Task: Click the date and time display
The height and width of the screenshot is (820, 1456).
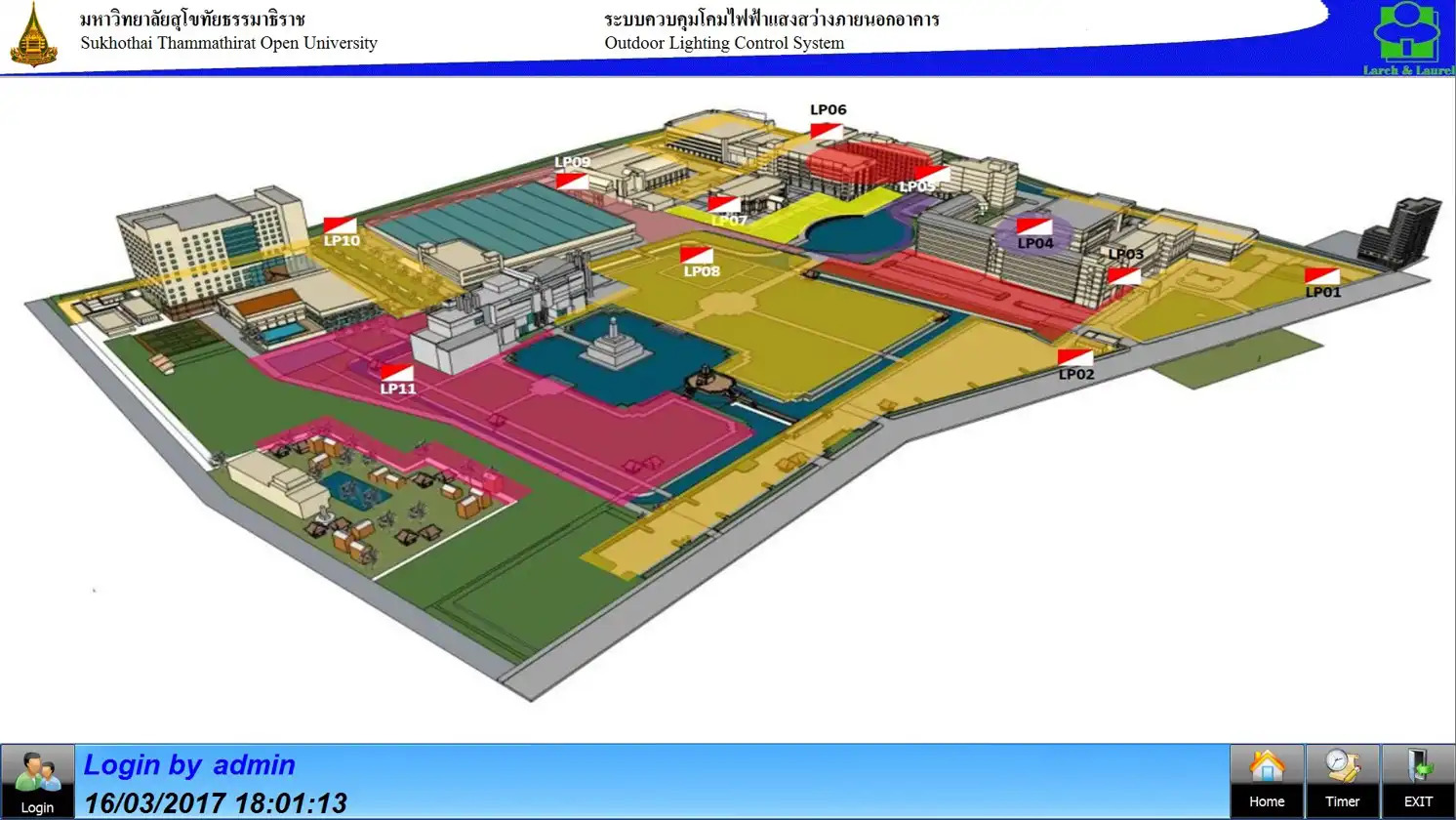Action: pyautogui.click(x=216, y=803)
